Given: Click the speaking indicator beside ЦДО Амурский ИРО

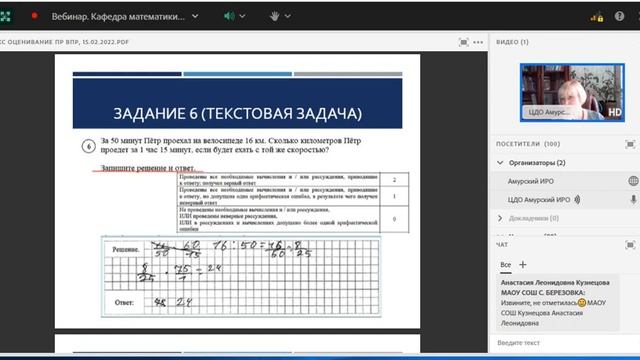Looking at the screenshot, I should (x=577, y=200).
